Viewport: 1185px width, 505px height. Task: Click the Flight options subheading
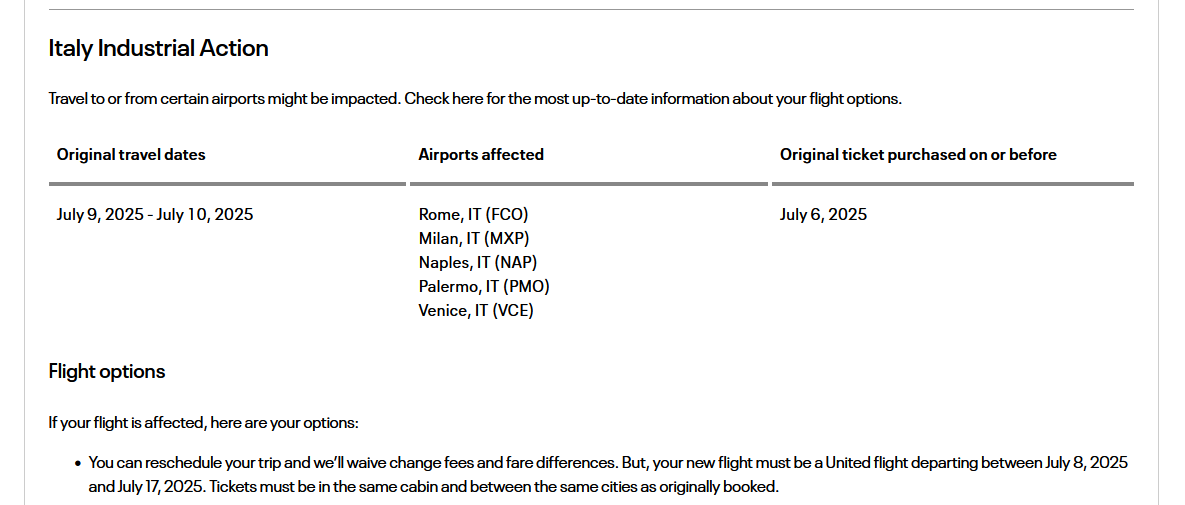(x=107, y=372)
